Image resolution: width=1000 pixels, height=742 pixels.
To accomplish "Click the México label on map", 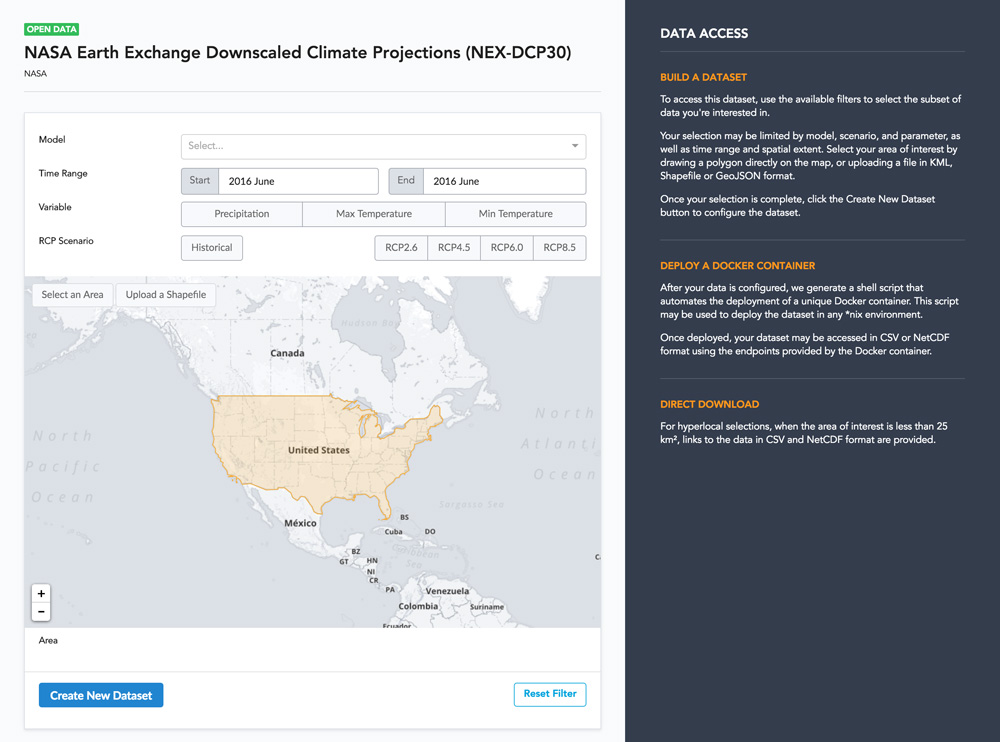I will point(300,523).
